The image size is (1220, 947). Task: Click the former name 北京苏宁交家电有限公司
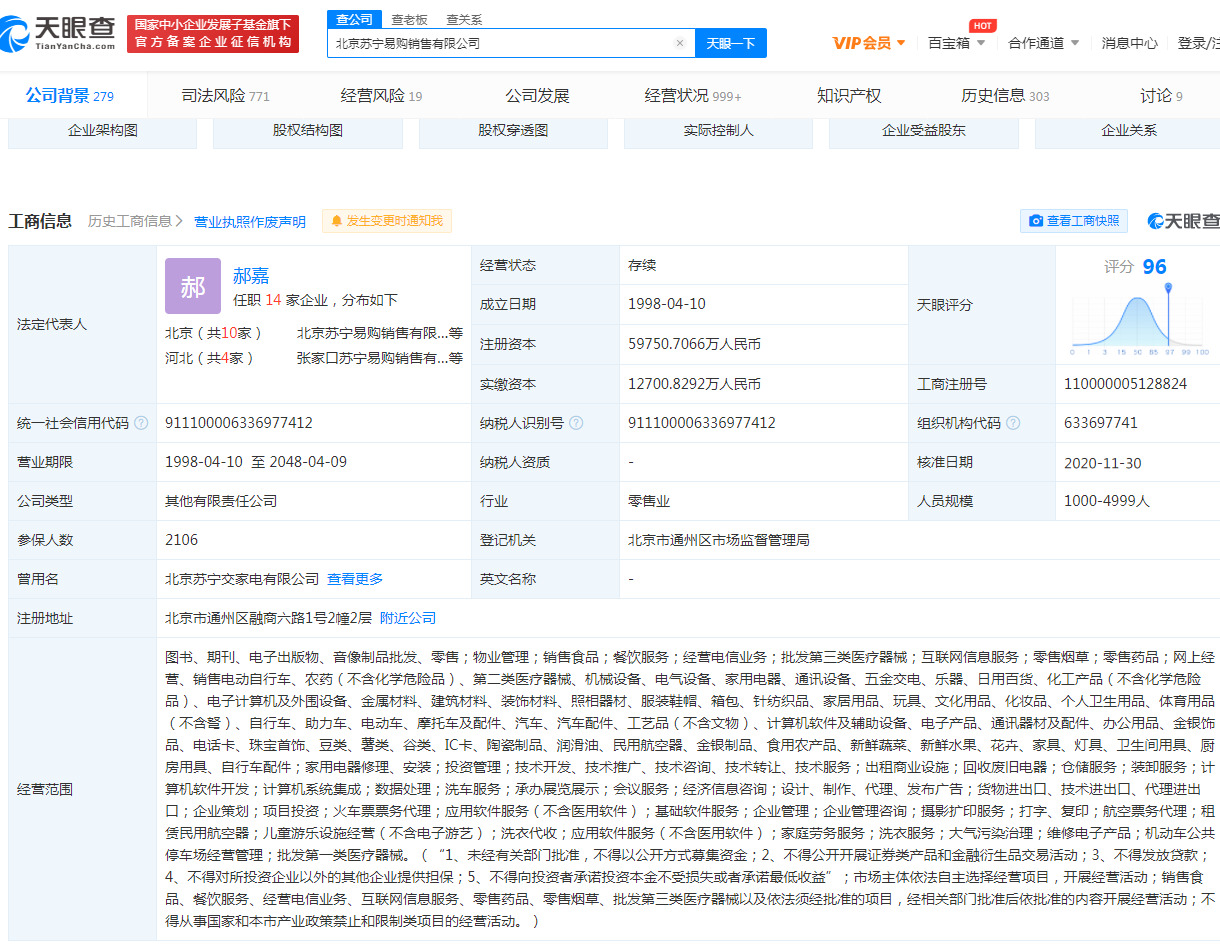tap(242, 579)
